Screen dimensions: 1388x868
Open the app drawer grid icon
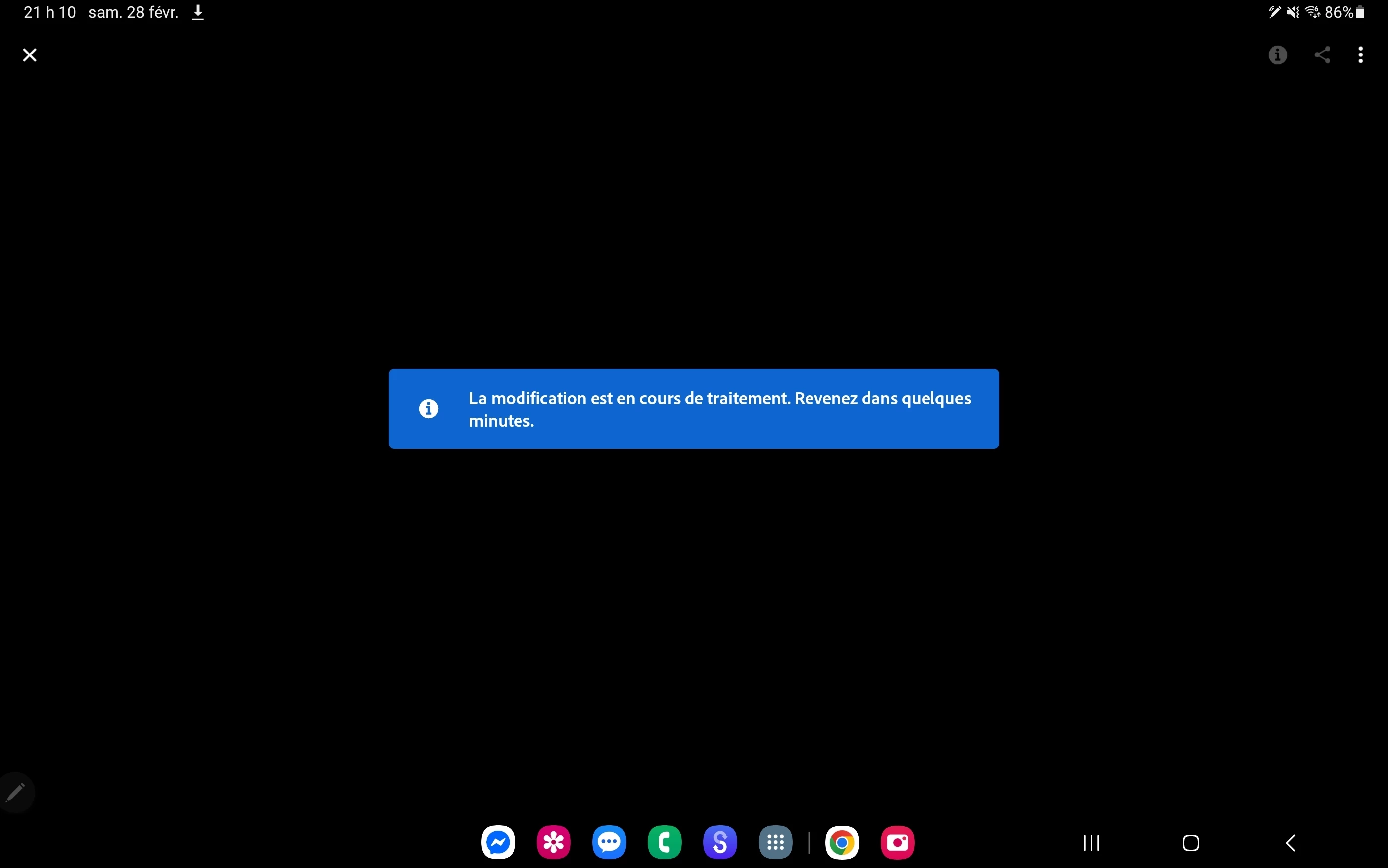click(776, 842)
